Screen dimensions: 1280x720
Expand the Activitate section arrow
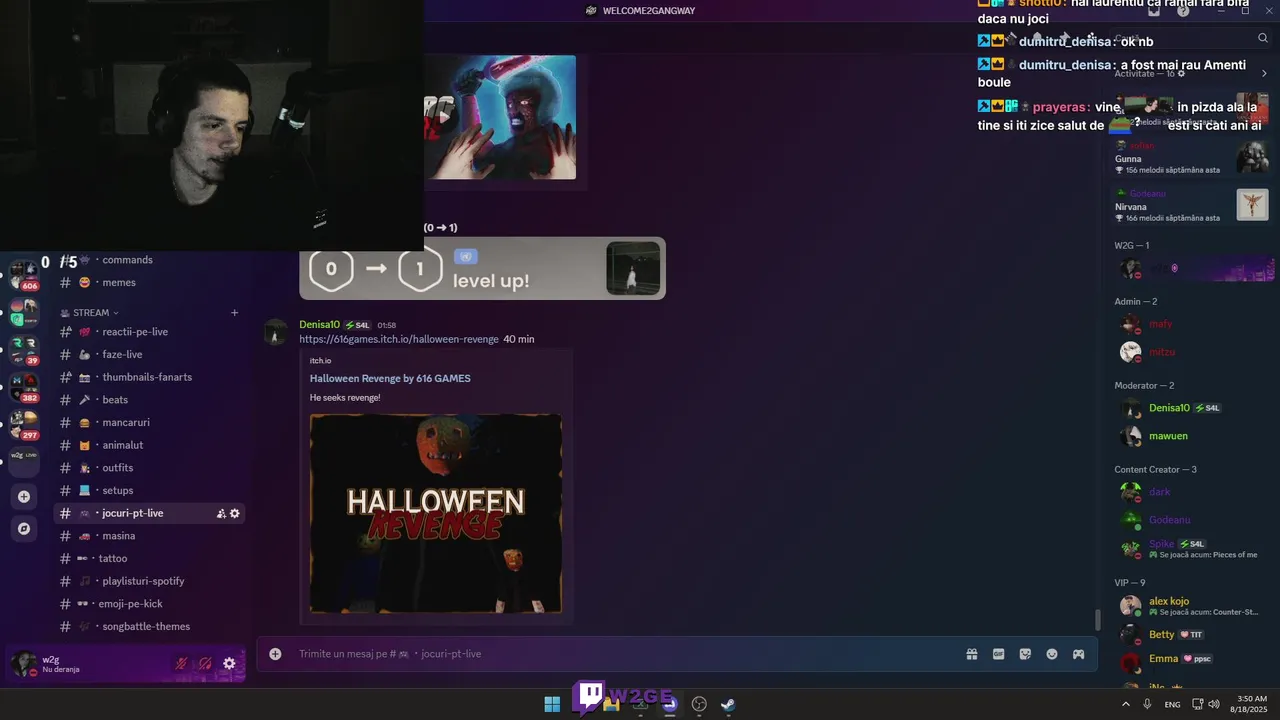point(1265,74)
